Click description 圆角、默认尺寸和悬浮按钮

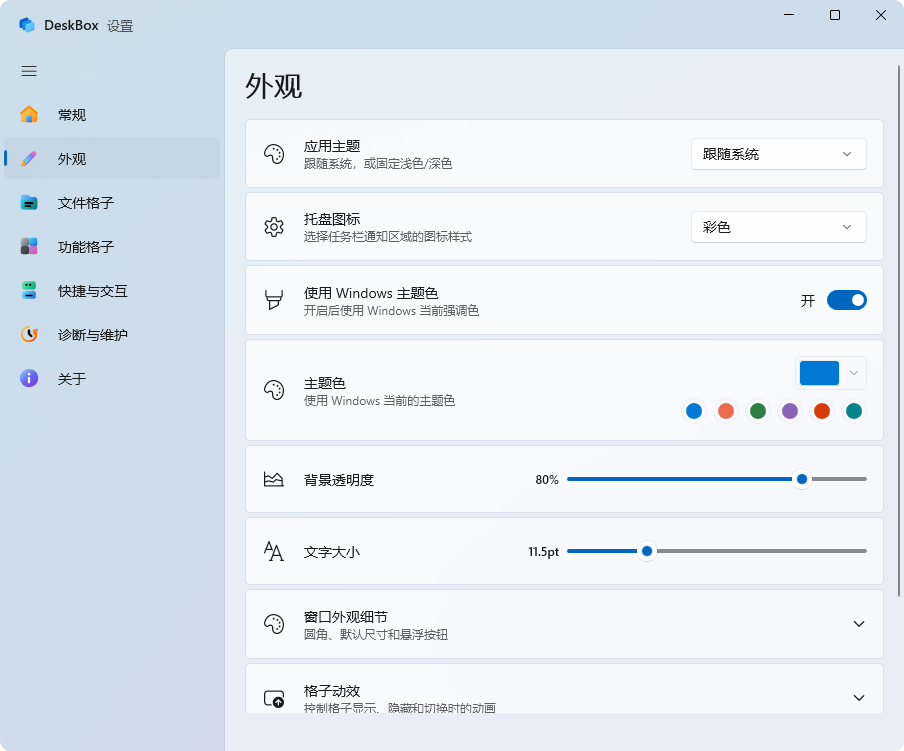coord(376,635)
